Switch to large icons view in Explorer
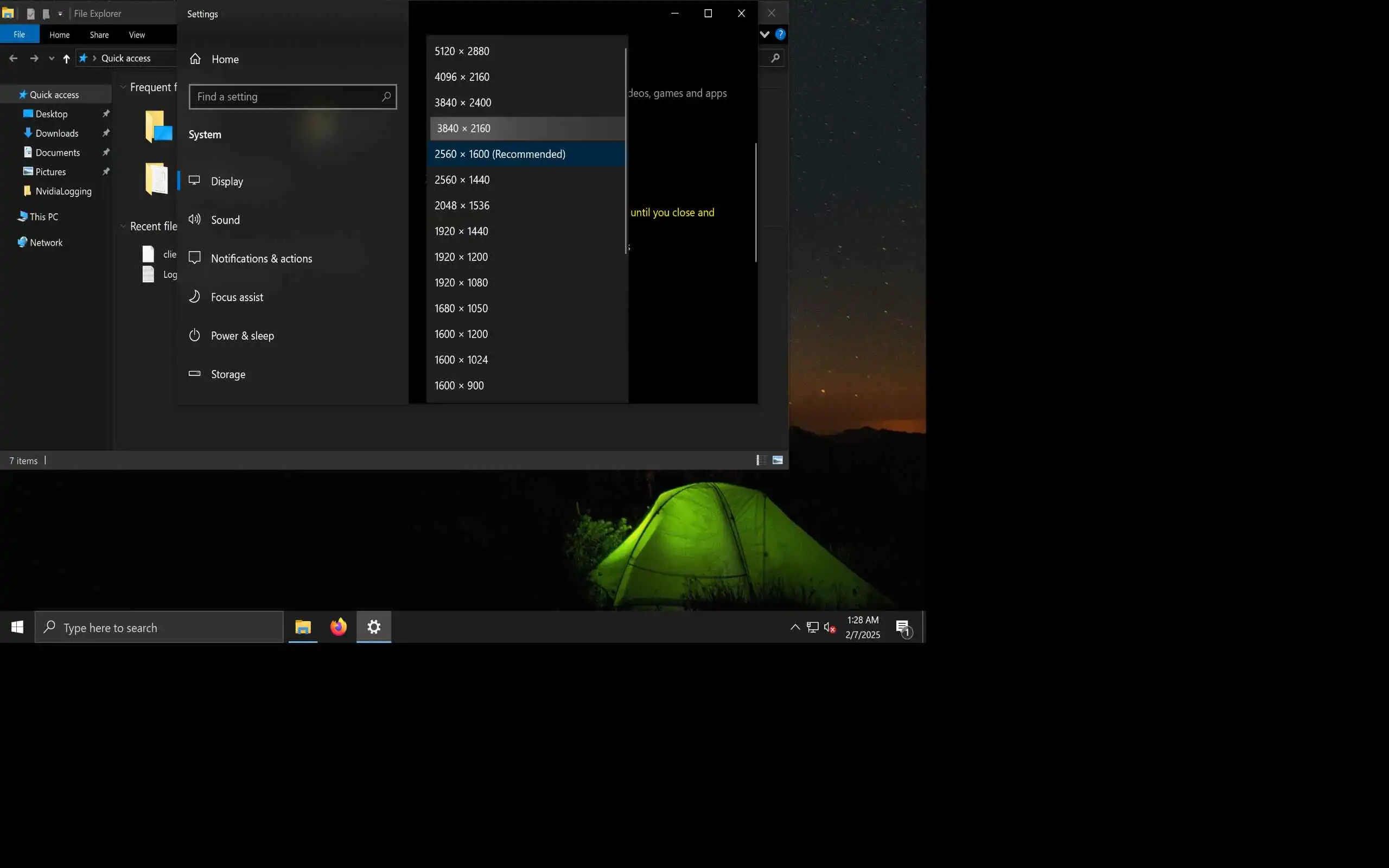Image resolution: width=1389 pixels, height=868 pixels. [778, 461]
